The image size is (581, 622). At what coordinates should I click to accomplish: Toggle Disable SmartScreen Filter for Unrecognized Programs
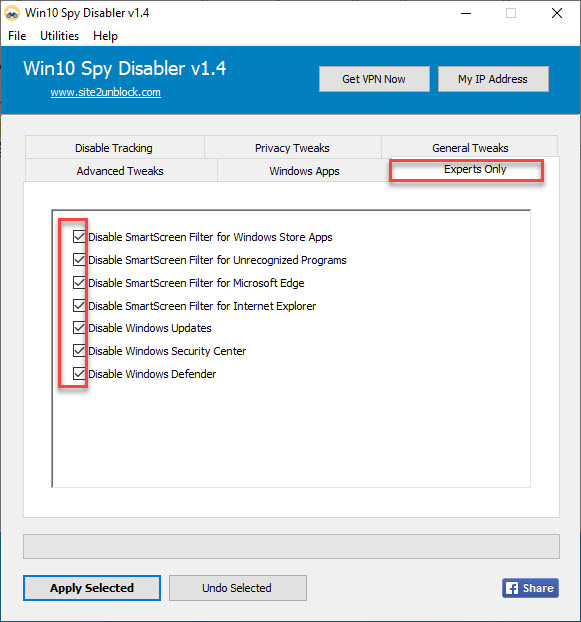click(79, 259)
